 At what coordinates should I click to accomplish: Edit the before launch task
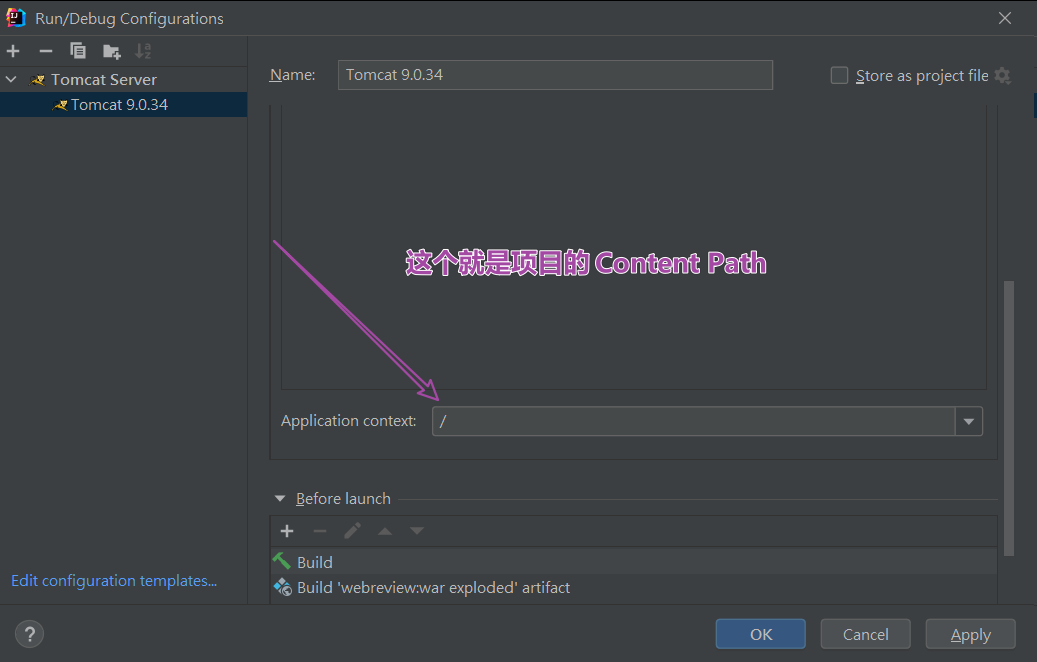353,531
